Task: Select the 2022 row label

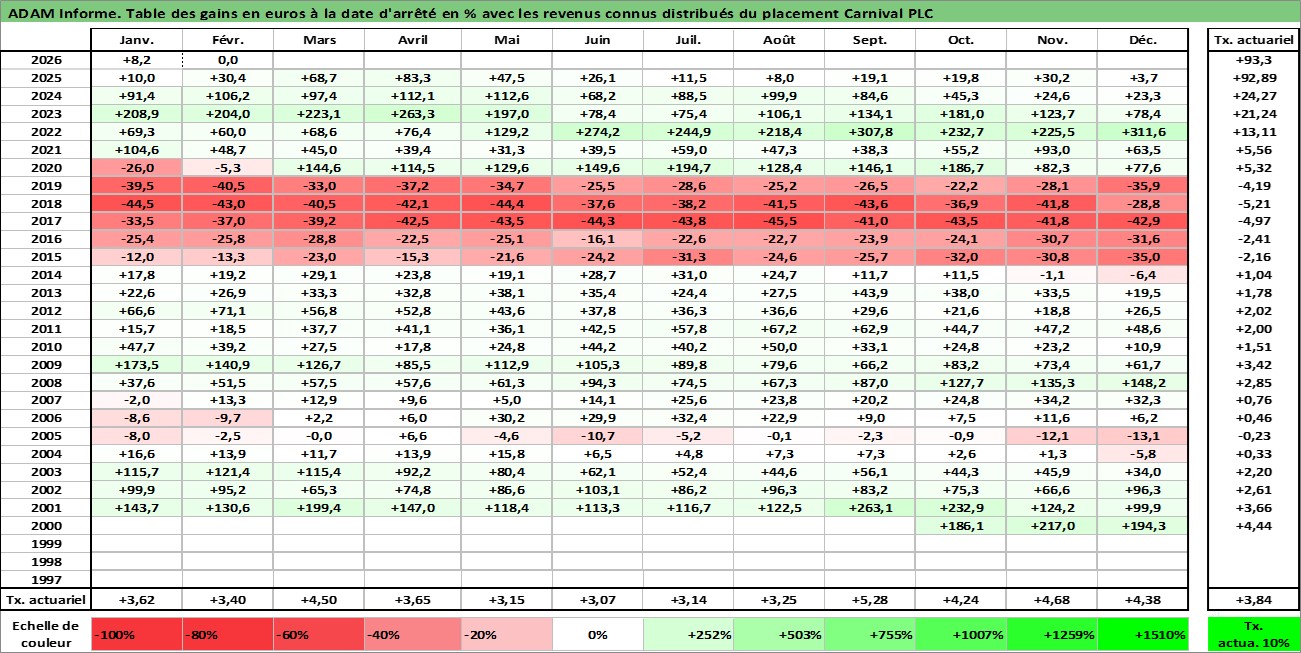Action: click(x=46, y=132)
